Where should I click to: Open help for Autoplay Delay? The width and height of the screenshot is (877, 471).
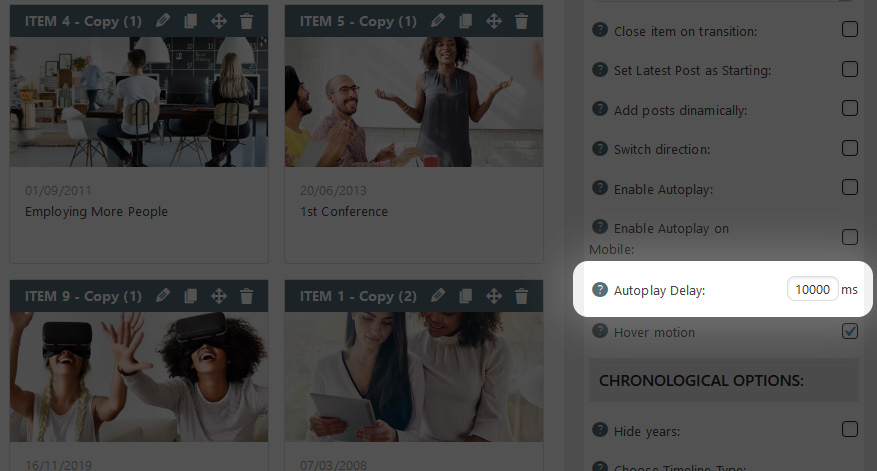(600, 289)
